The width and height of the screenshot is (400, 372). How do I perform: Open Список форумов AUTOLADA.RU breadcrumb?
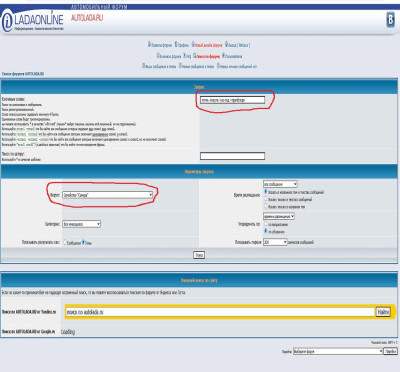point(23,74)
